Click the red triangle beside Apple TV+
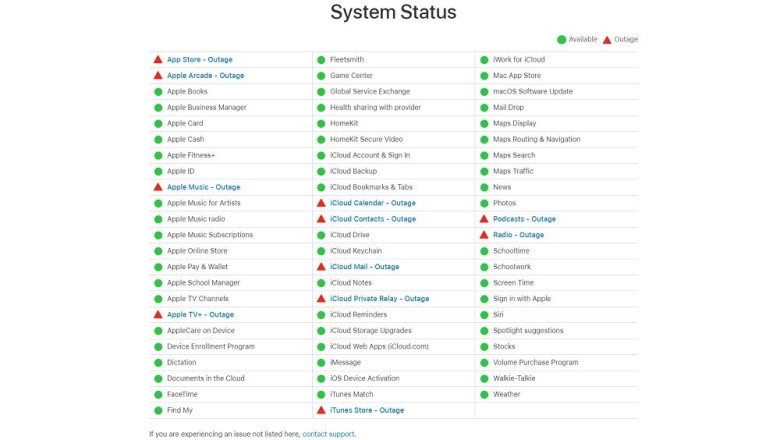Screen dimensions: 780x440 (x=158, y=315)
